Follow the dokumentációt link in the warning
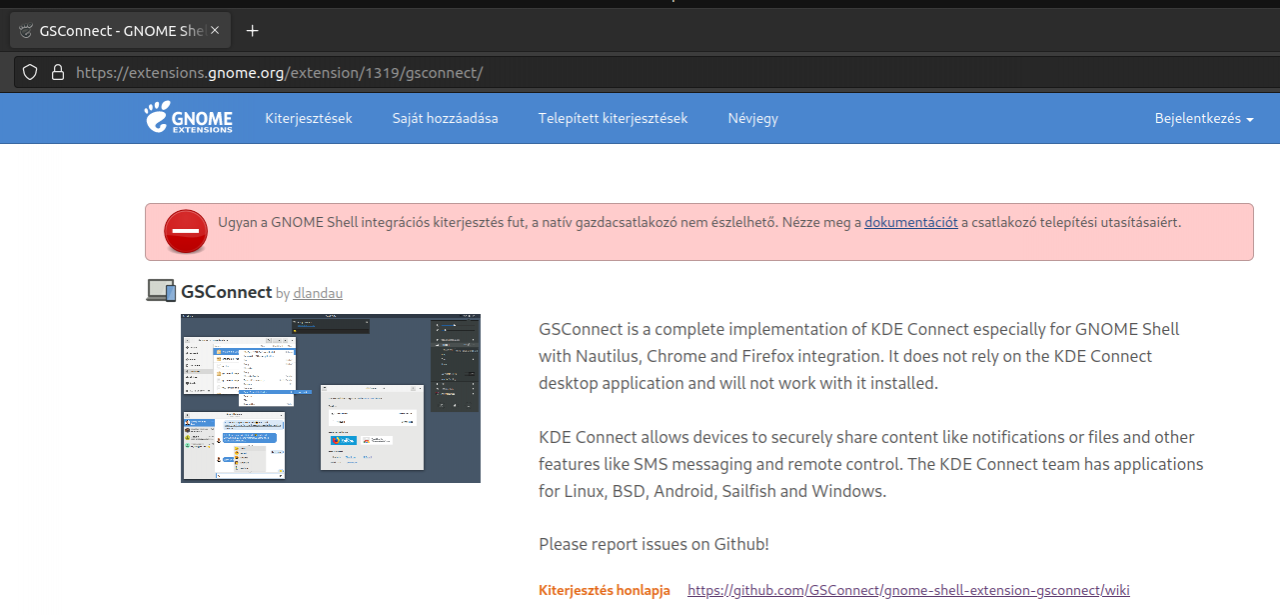The height and width of the screenshot is (615, 1280). tap(911, 222)
